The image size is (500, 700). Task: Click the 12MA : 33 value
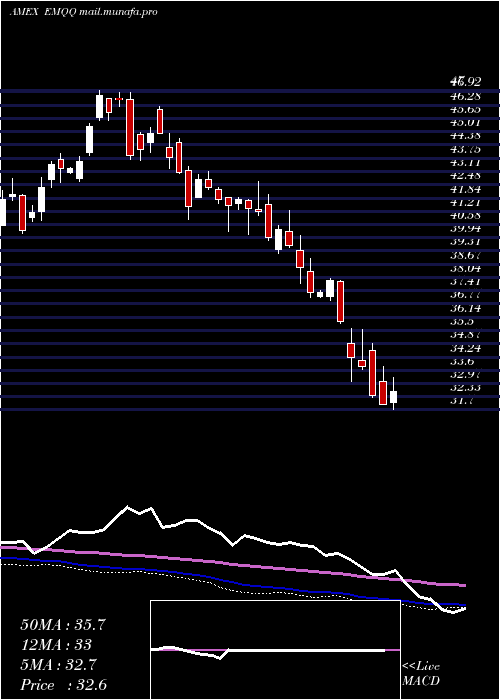coord(56,645)
